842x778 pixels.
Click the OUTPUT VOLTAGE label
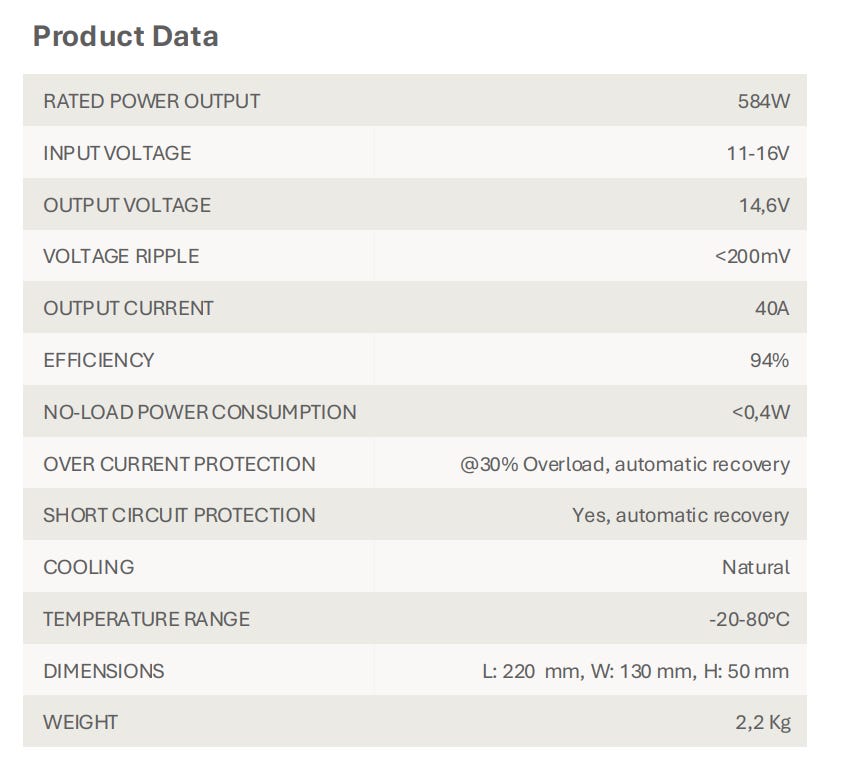(x=127, y=205)
